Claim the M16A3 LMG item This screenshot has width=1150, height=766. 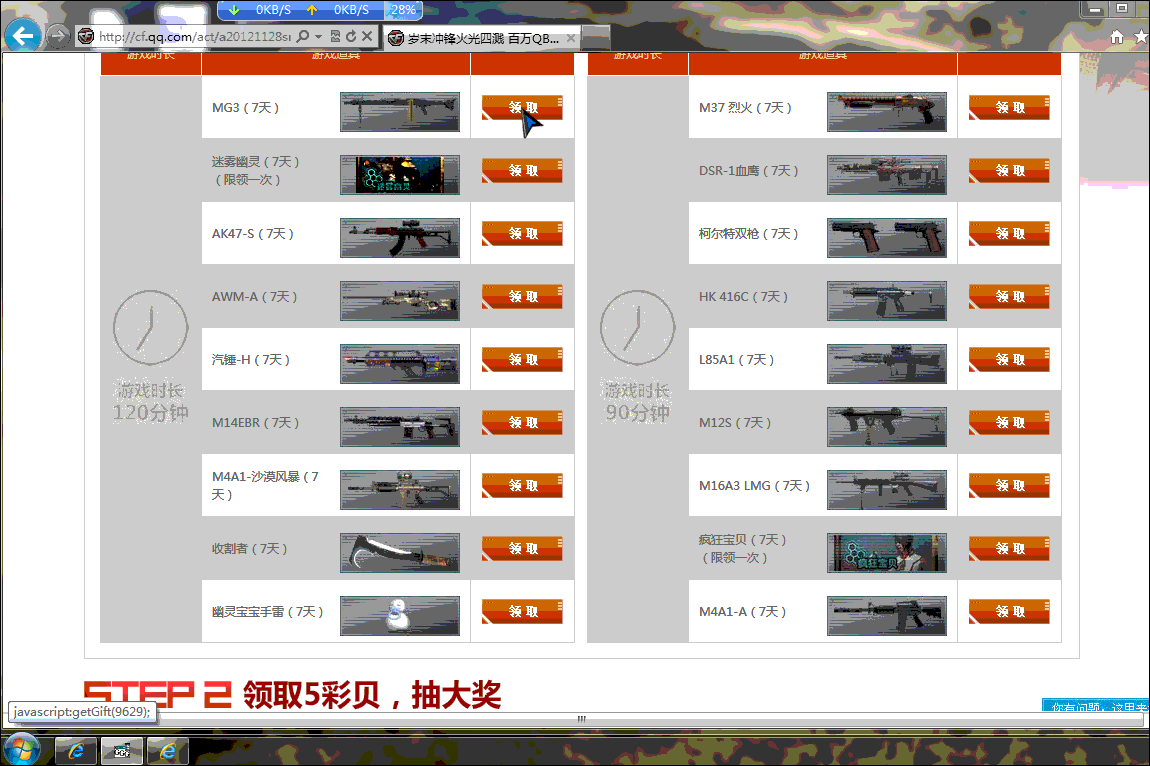pos(1009,486)
